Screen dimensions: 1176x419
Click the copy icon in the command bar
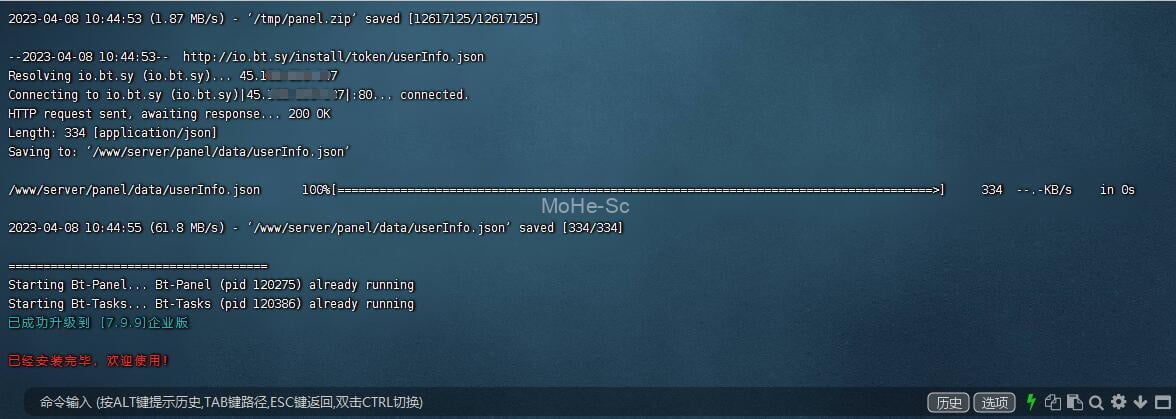pos(1053,403)
